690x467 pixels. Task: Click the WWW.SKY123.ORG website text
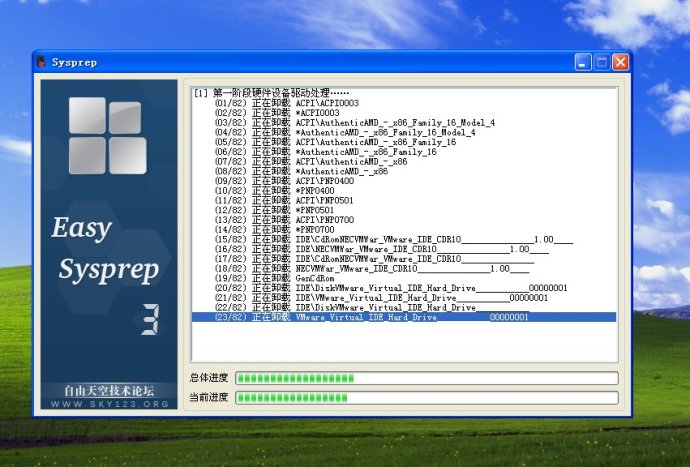110,404
